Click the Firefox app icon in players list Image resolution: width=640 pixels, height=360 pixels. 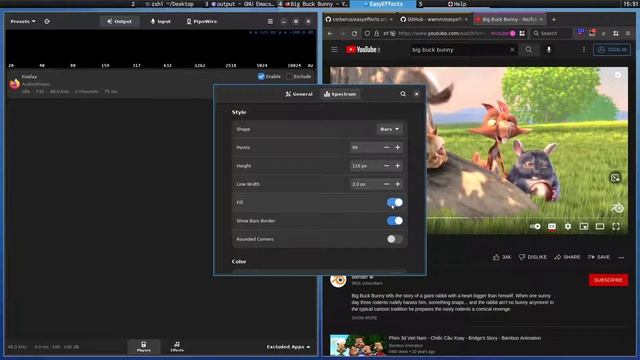pos(15,84)
